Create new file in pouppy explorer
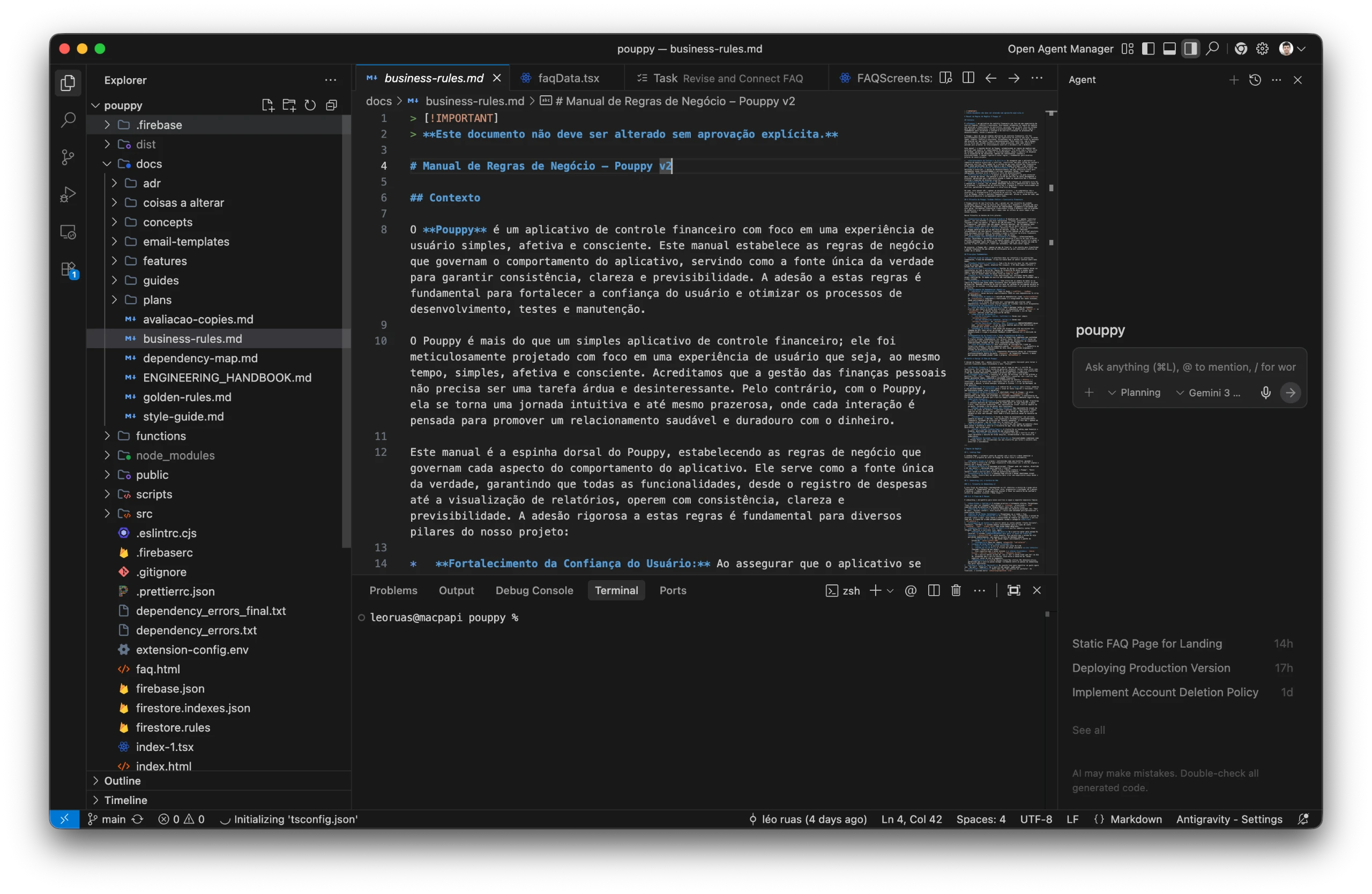The width and height of the screenshot is (1372, 894). tap(267, 106)
